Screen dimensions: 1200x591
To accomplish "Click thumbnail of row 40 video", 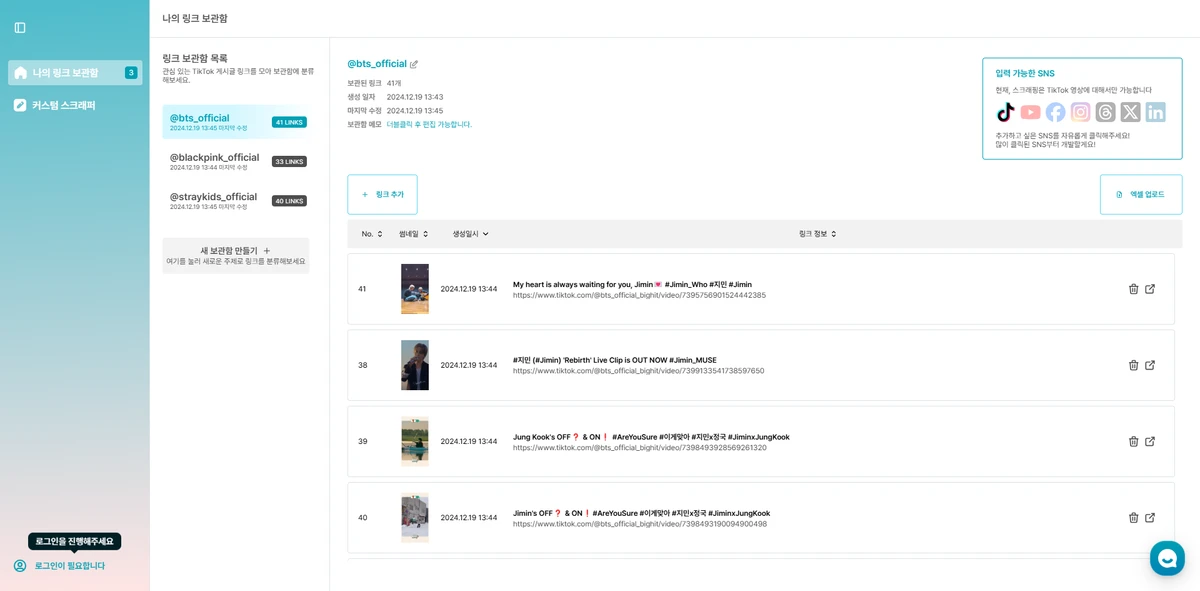I will (415, 517).
